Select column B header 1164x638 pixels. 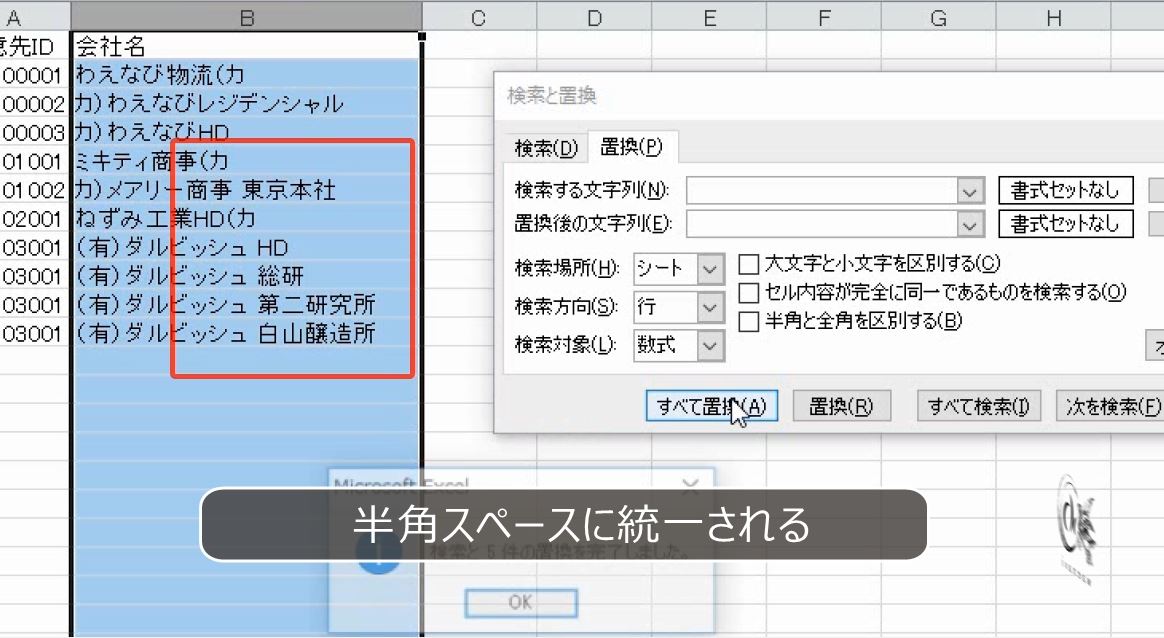point(246,17)
